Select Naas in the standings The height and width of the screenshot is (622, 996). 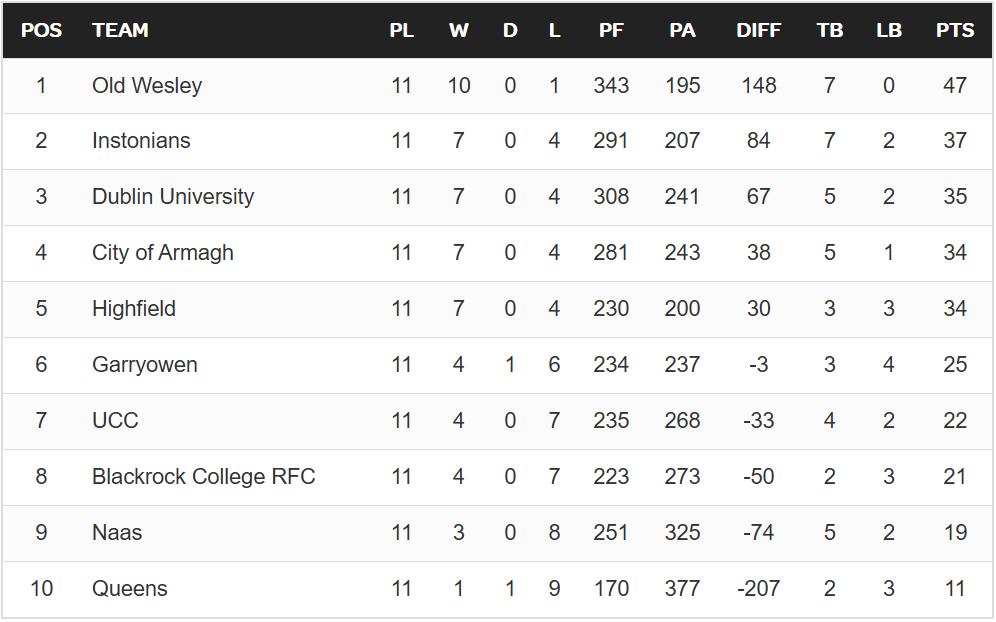[117, 533]
